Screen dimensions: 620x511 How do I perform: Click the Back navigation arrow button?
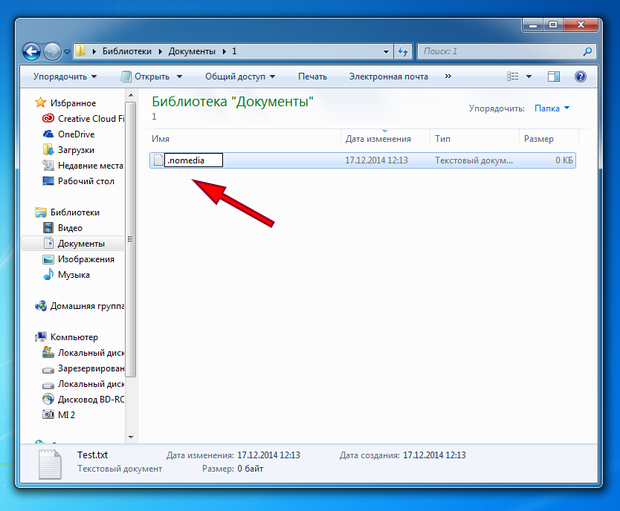31,50
